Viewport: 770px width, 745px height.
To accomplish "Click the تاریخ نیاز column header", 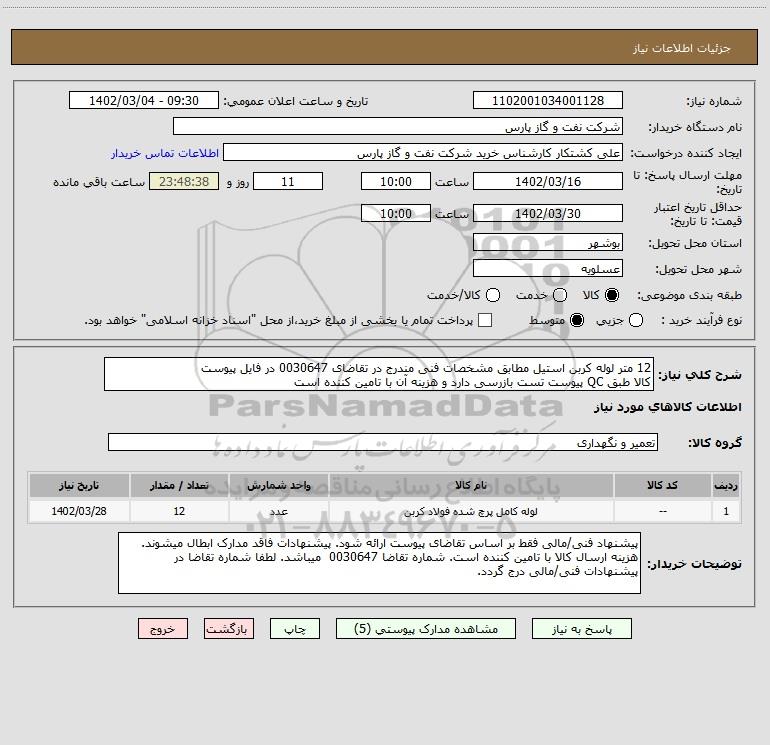I will (x=79, y=486).
